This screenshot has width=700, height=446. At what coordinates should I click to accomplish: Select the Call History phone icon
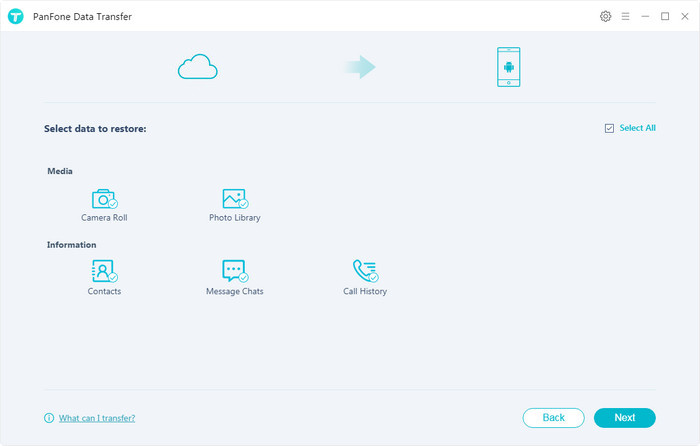[364, 271]
